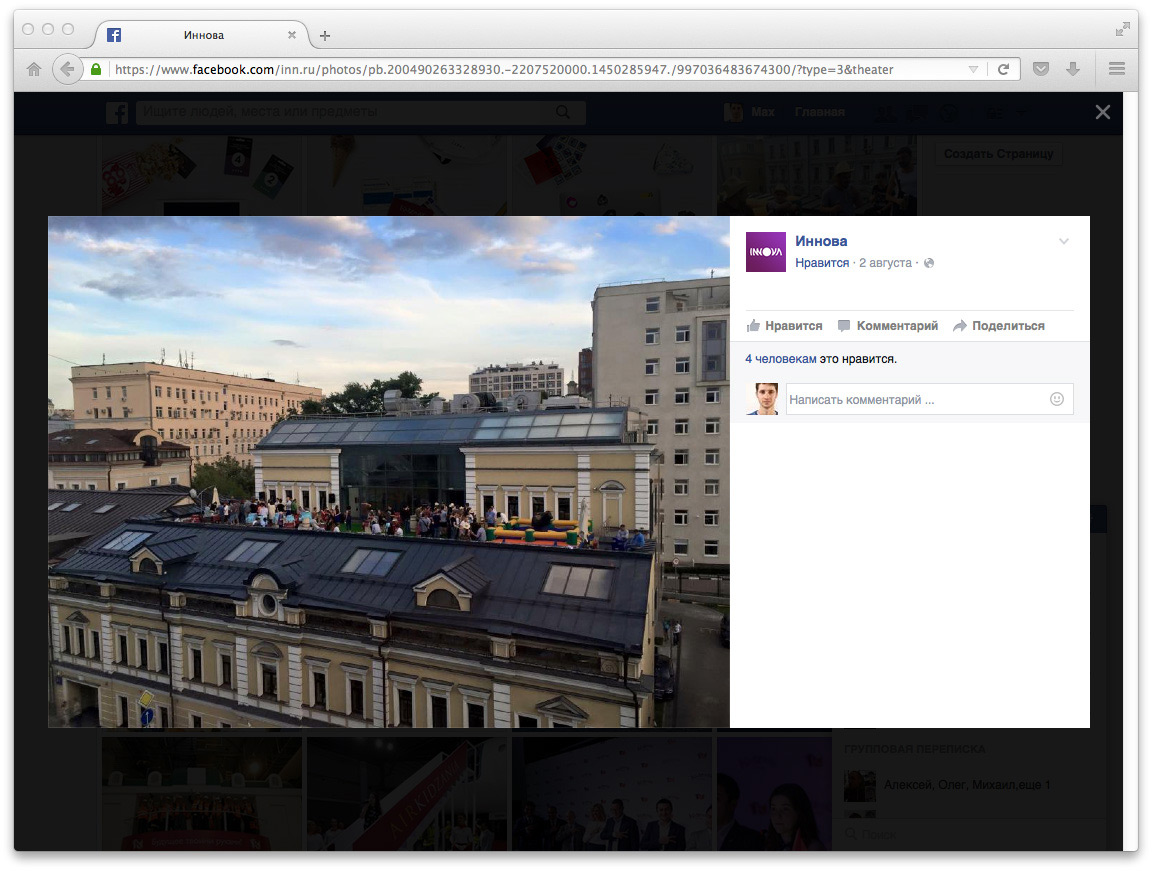Click the Firefox Home icon

pos(33,69)
